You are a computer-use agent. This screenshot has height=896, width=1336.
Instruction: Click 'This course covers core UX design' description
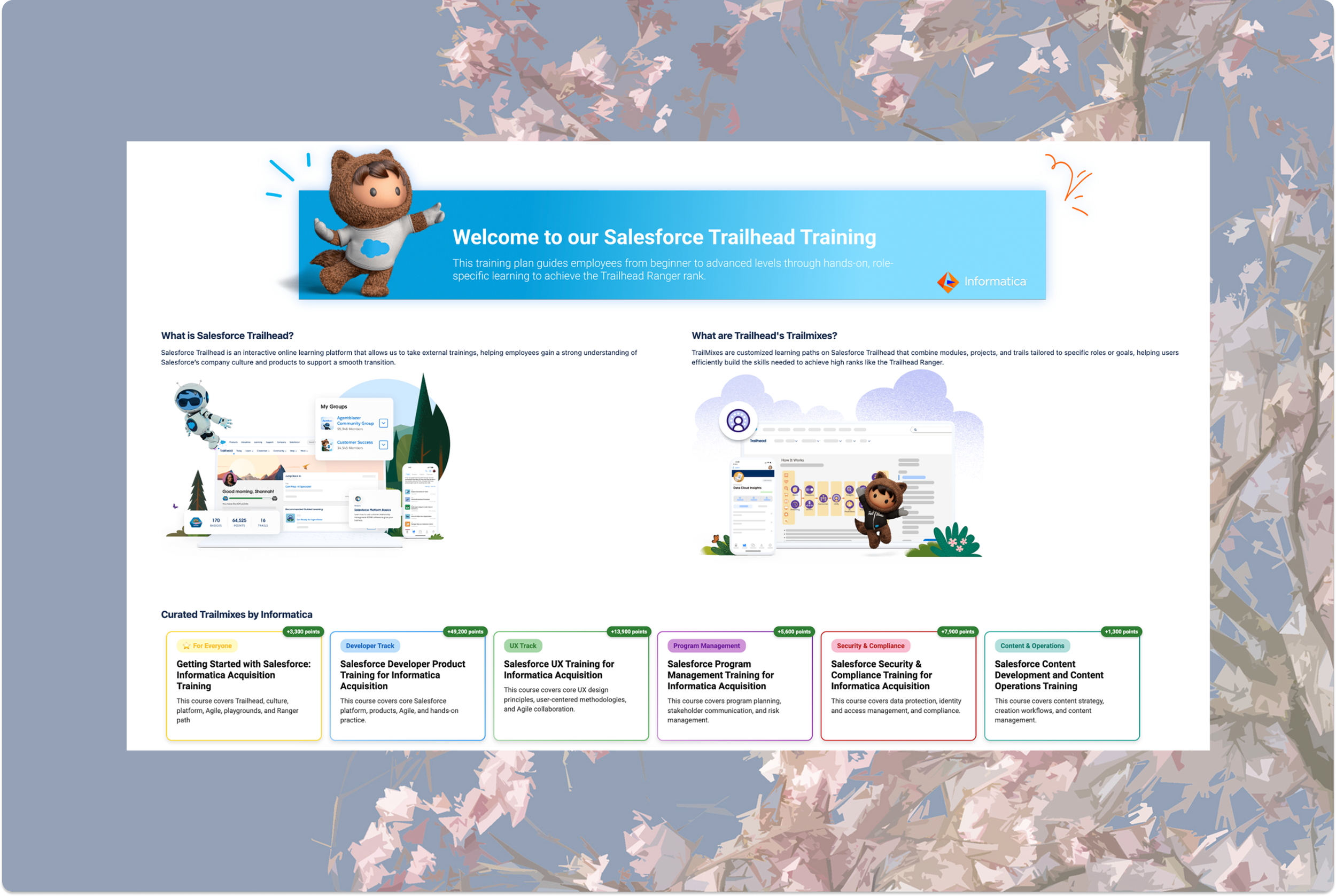click(x=564, y=699)
